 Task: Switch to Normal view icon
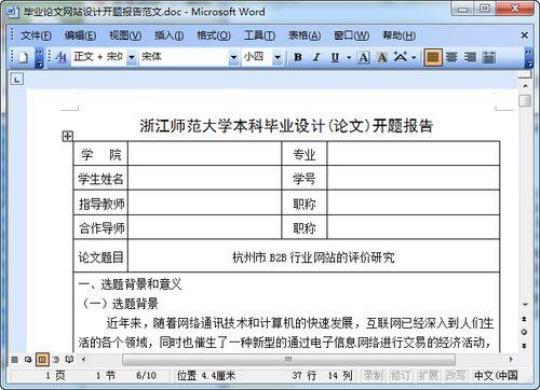[x=14, y=360]
